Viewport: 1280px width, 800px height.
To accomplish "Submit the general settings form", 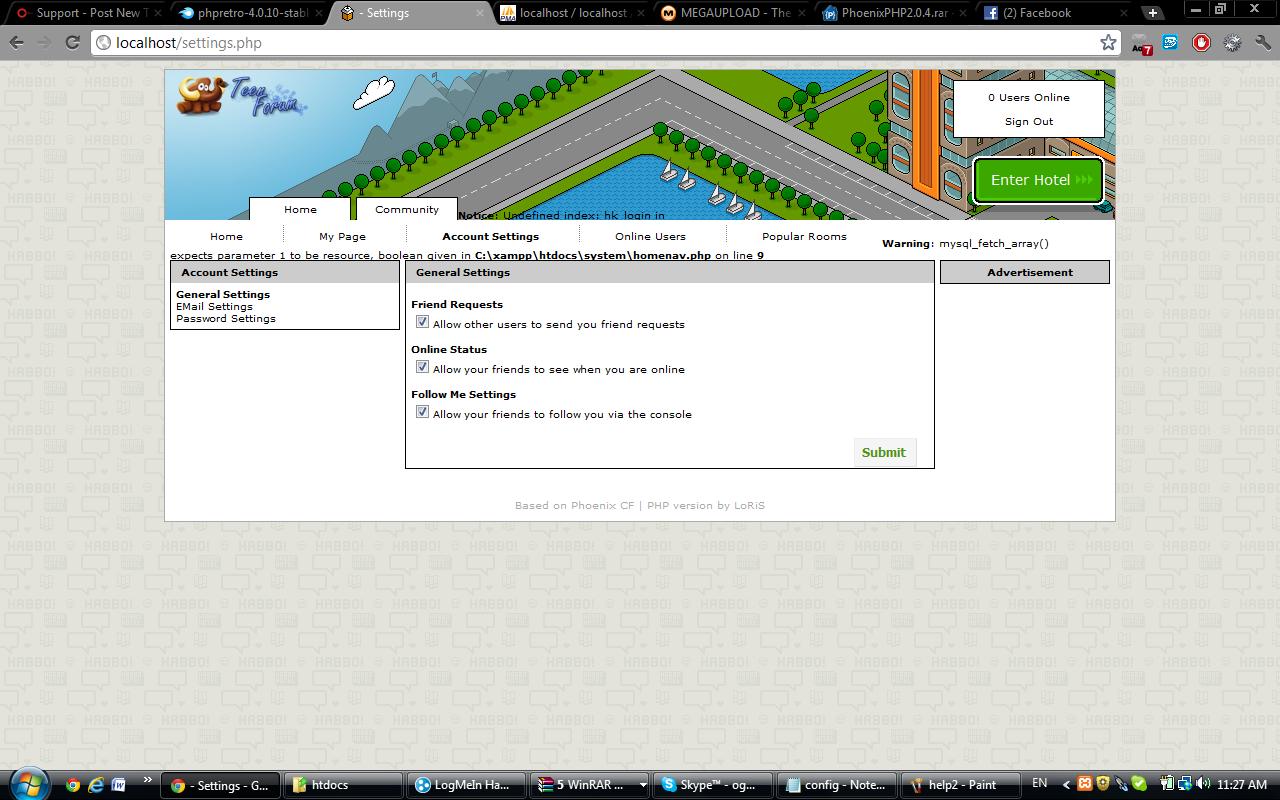I will [x=884, y=452].
